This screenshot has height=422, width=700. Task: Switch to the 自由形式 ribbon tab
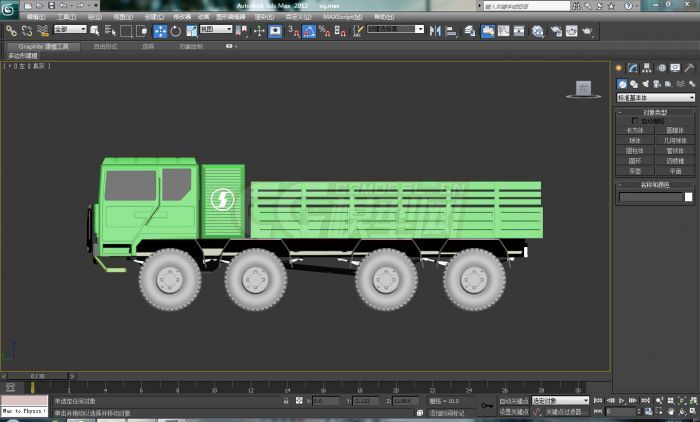(105, 46)
